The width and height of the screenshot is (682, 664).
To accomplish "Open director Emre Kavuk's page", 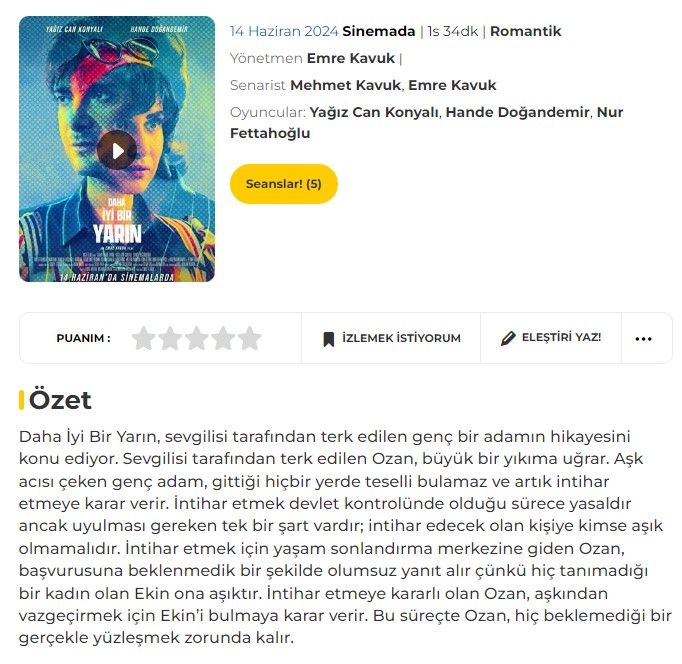I will tap(351, 58).
